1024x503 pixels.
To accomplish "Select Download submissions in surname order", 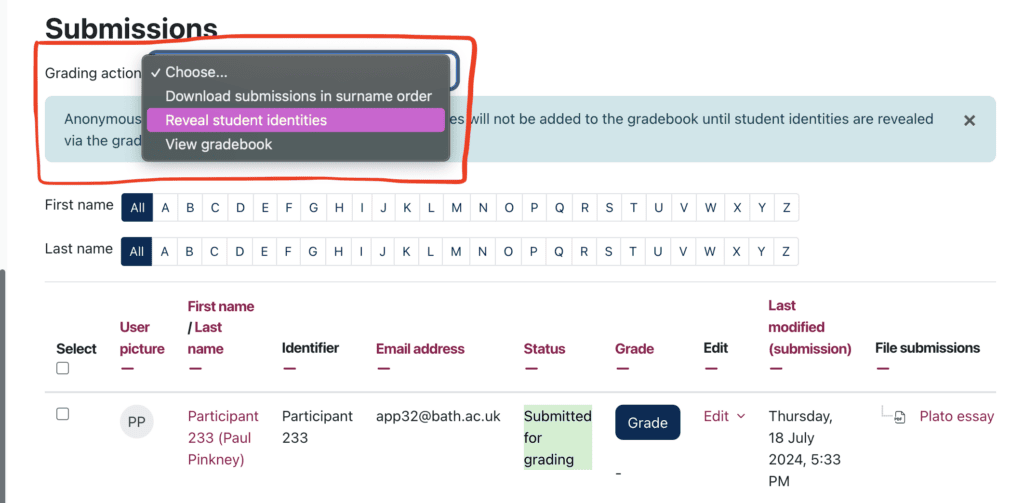I will (298, 96).
